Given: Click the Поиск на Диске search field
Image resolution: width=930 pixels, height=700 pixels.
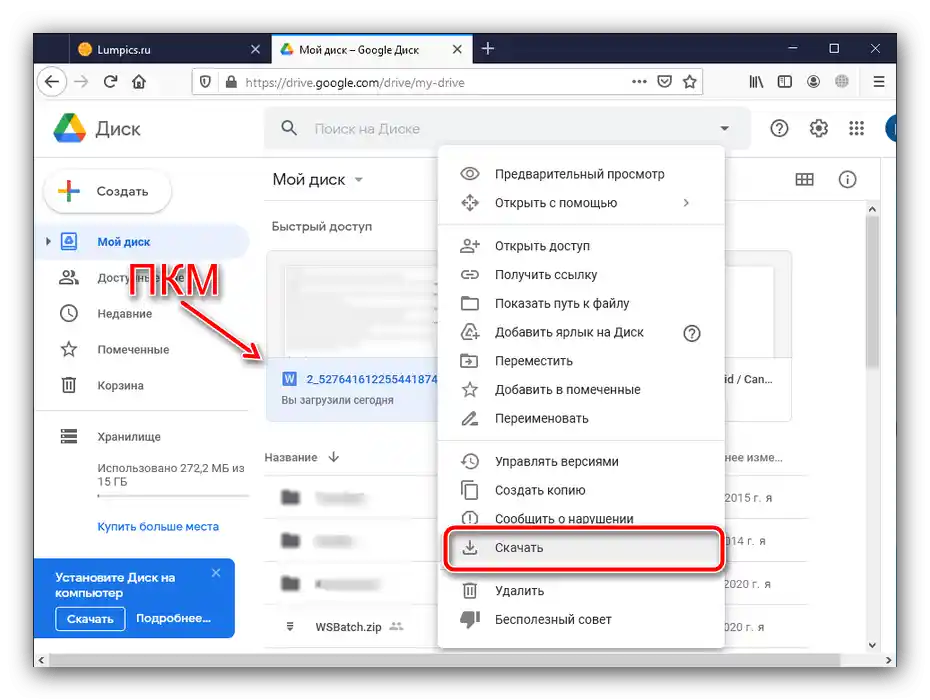Looking at the screenshot, I should coord(507,128).
